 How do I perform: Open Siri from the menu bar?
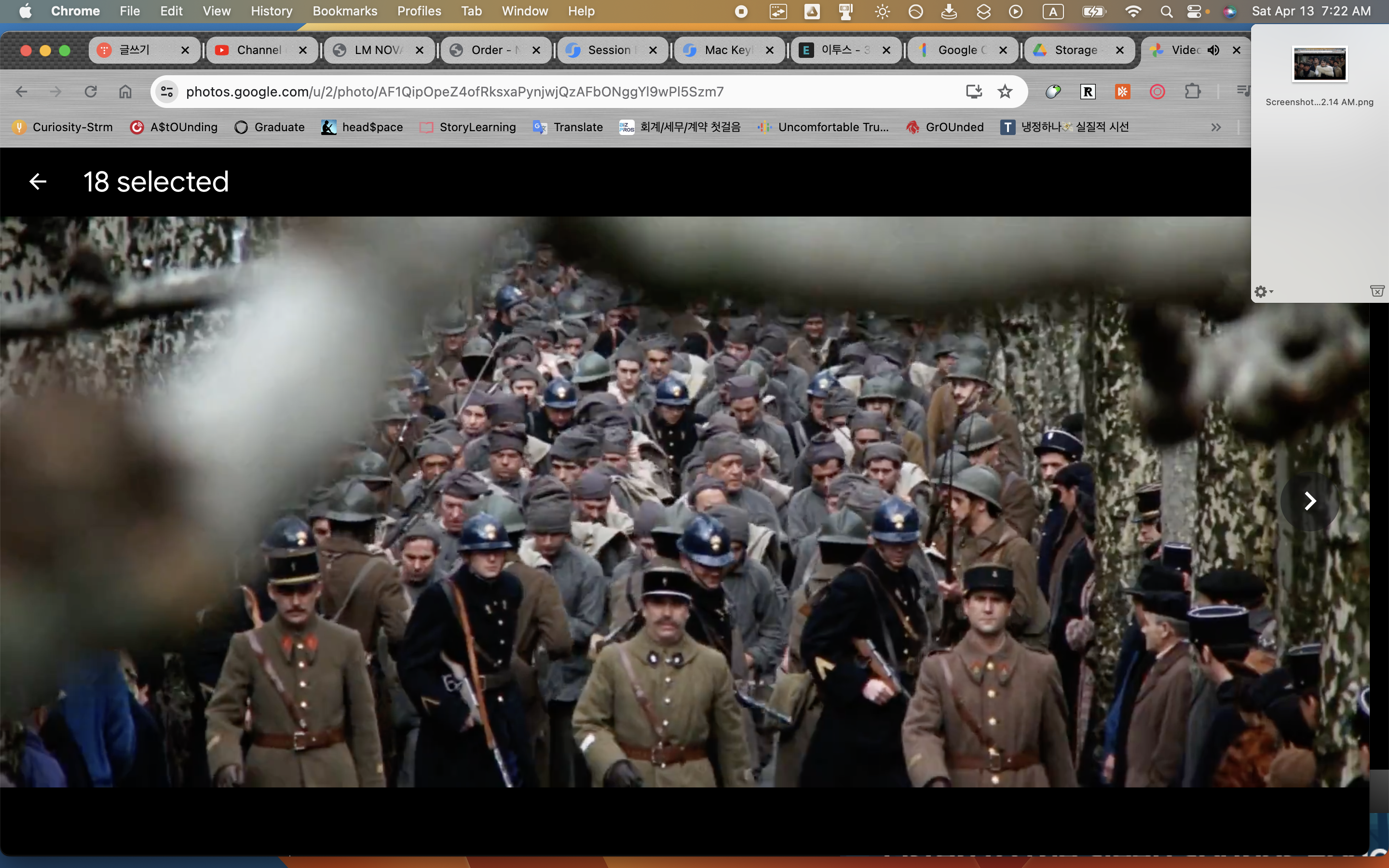(x=1229, y=12)
